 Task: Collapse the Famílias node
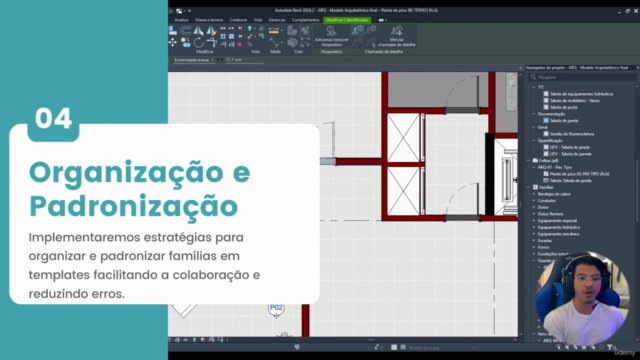[529, 187]
